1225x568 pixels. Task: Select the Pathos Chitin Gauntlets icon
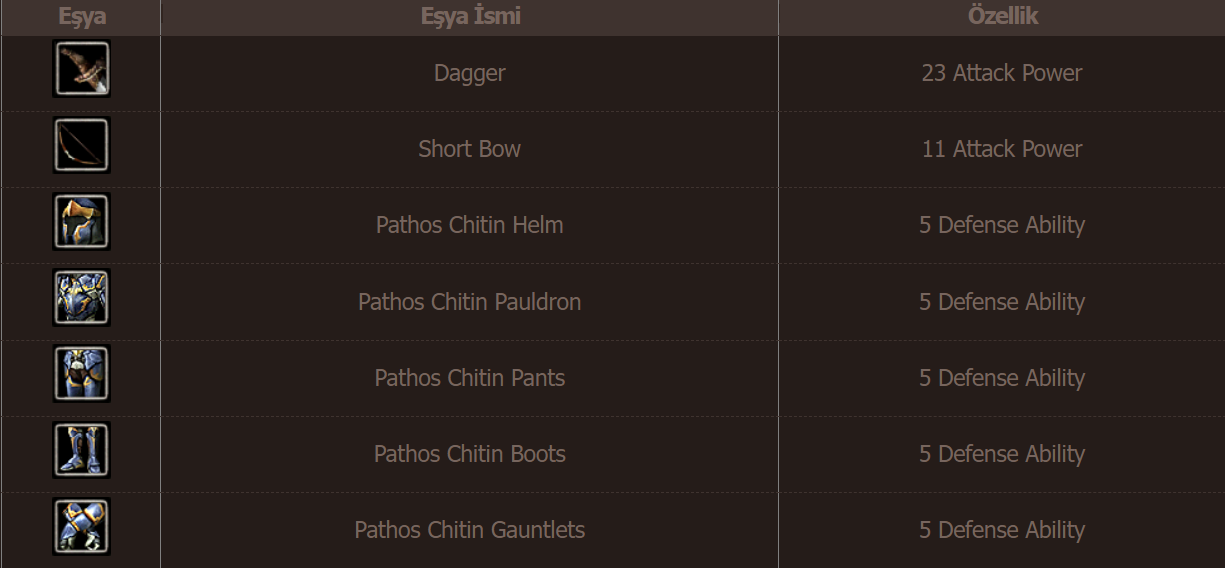pos(81,526)
